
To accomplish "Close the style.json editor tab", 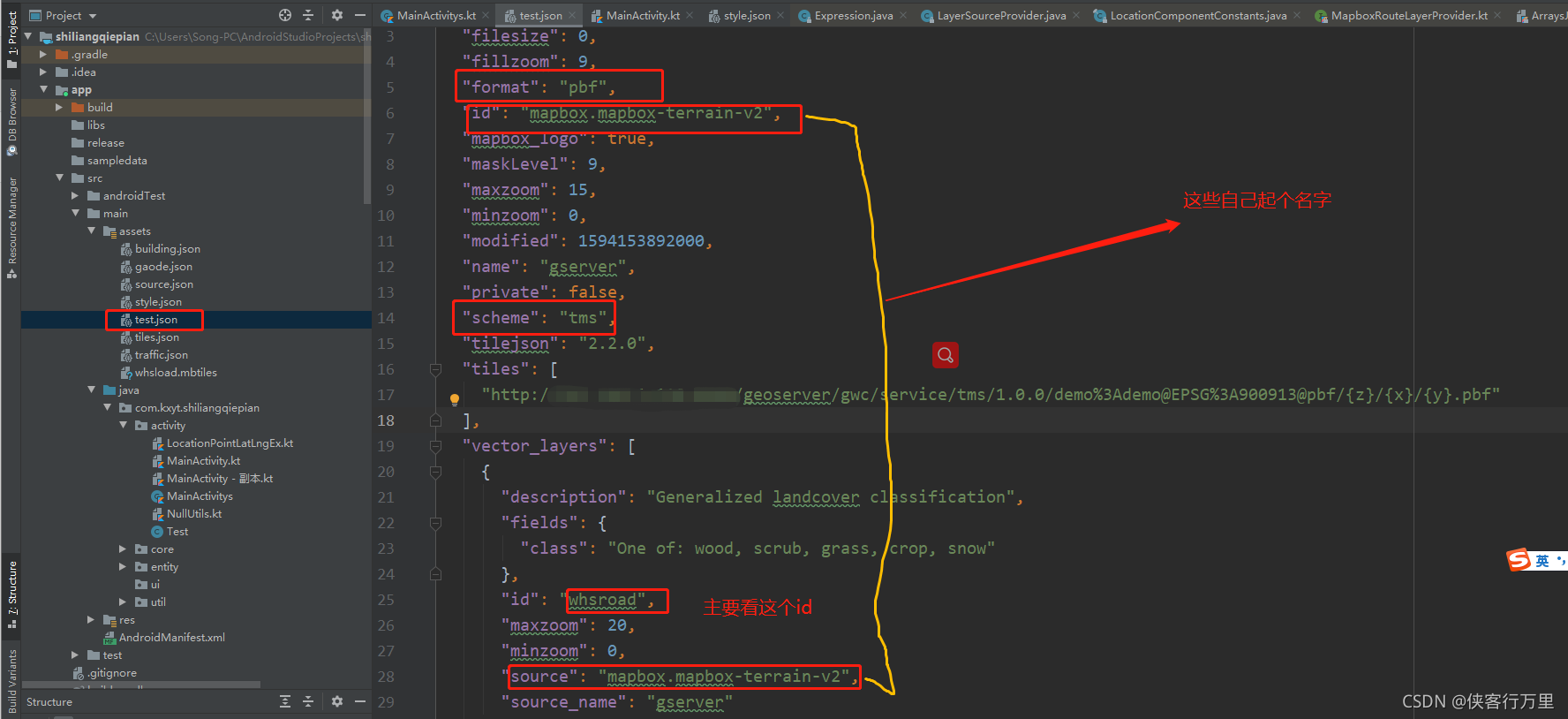I will [x=780, y=15].
